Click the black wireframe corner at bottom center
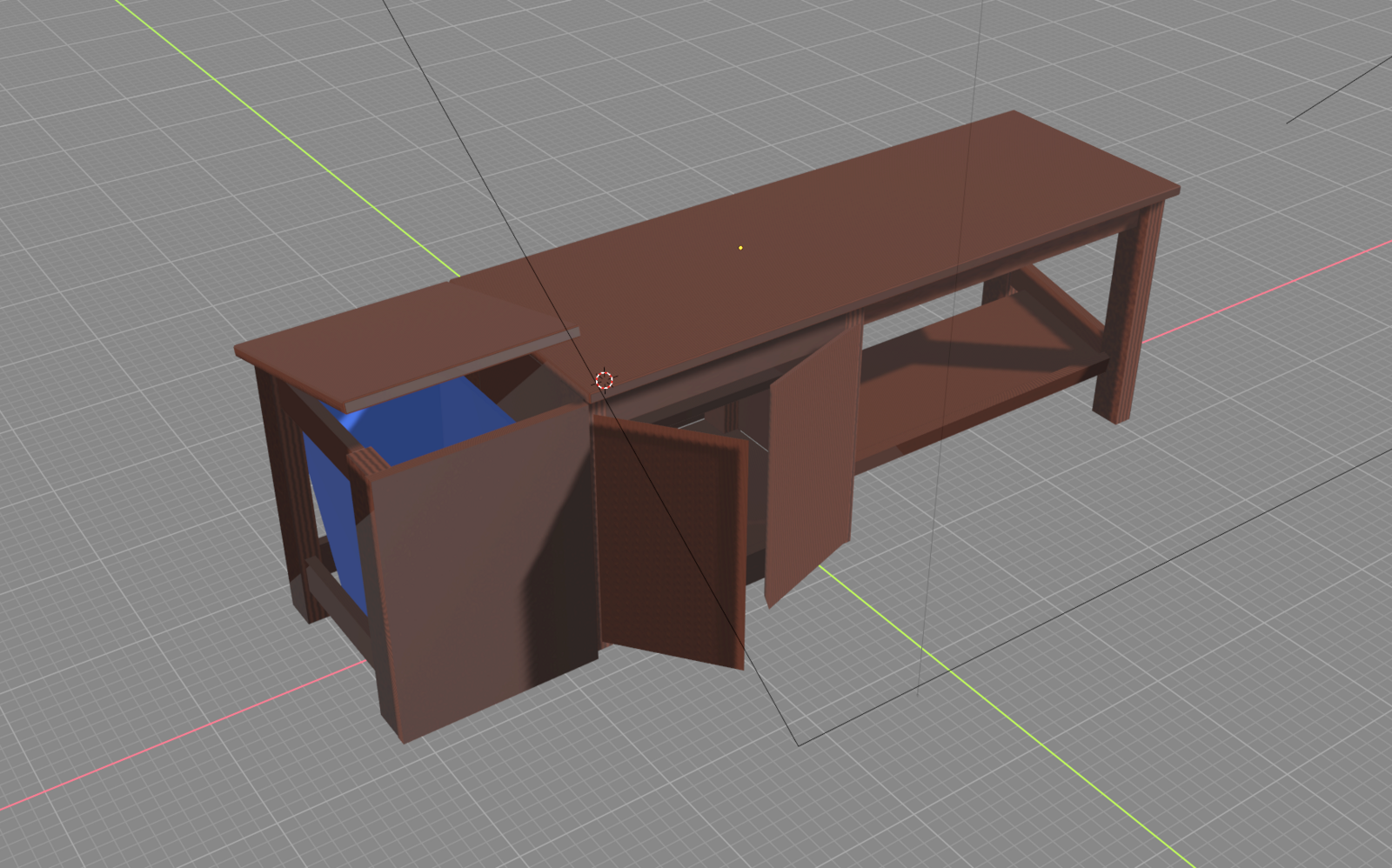This screenshot has width=1392, height=868. [799, 744]
